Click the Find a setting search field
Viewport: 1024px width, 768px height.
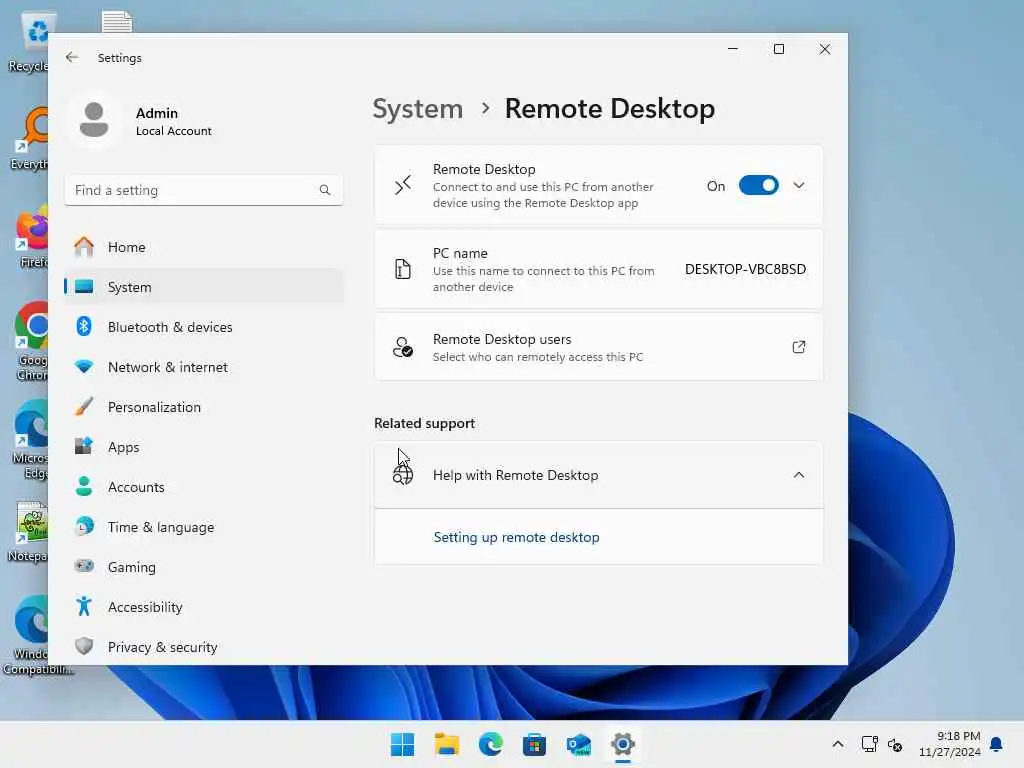204,190
